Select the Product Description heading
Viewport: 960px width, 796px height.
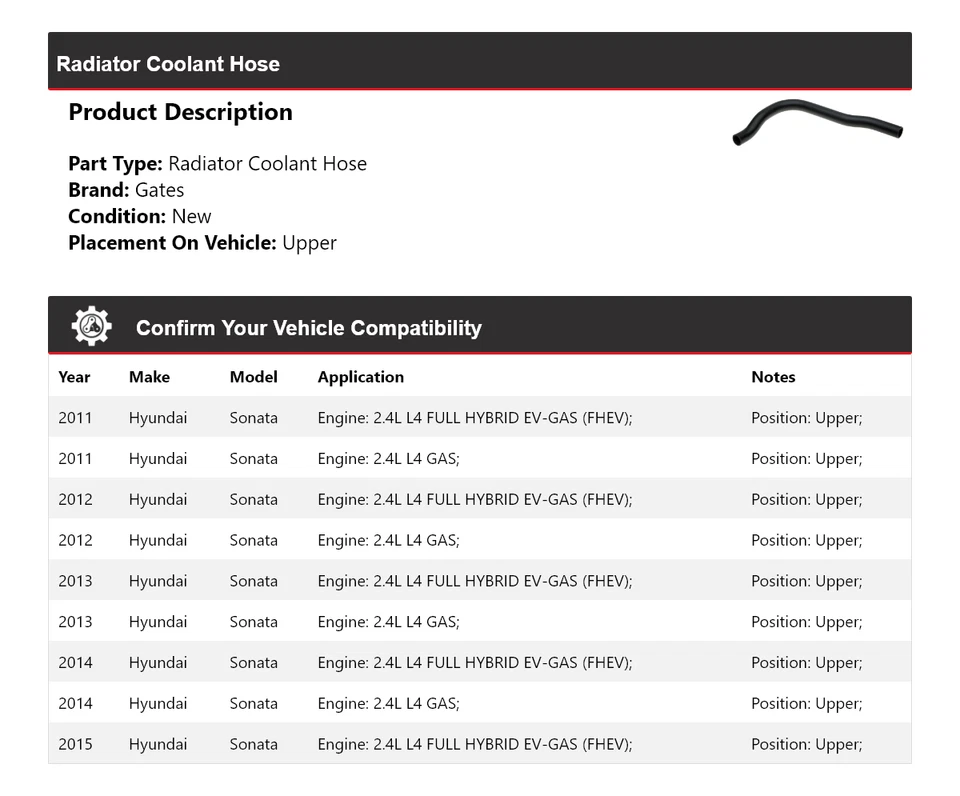[180, 112]
